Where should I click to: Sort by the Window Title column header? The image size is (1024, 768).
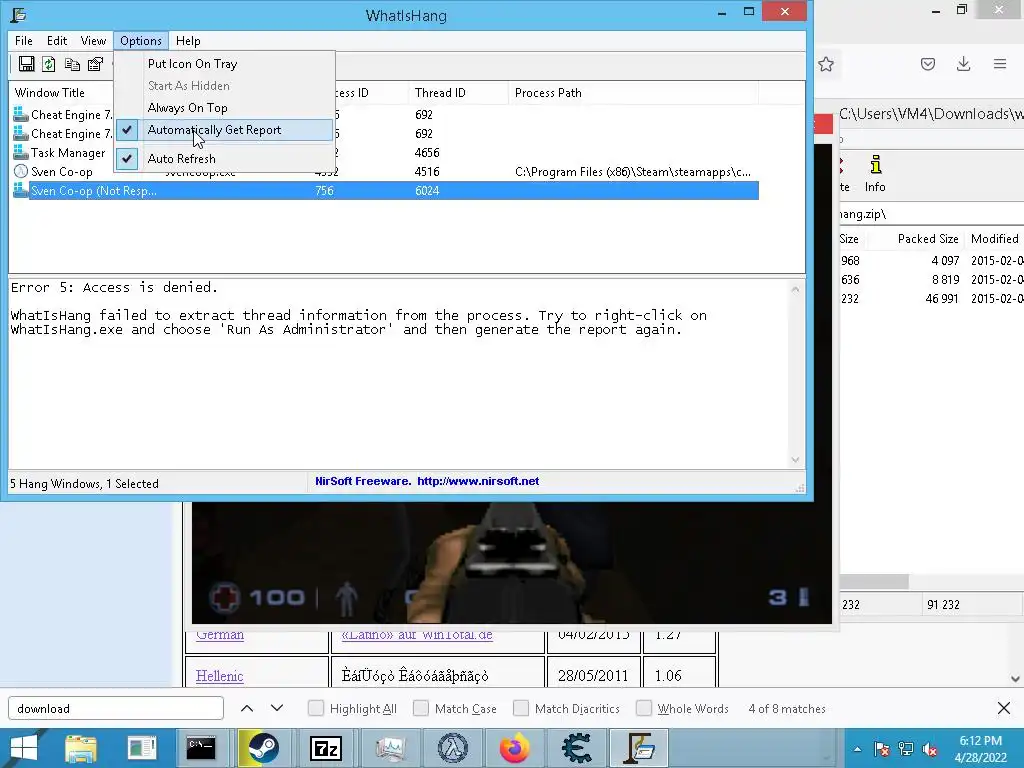pos(61,93)
